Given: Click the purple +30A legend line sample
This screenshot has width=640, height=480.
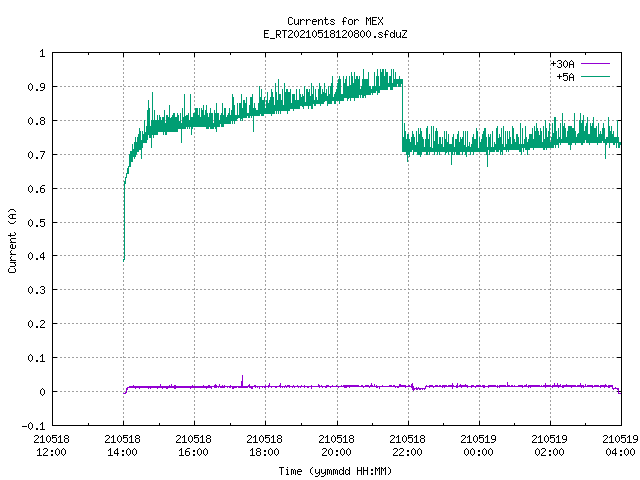Looking at the screenshot, I should 595,64.
